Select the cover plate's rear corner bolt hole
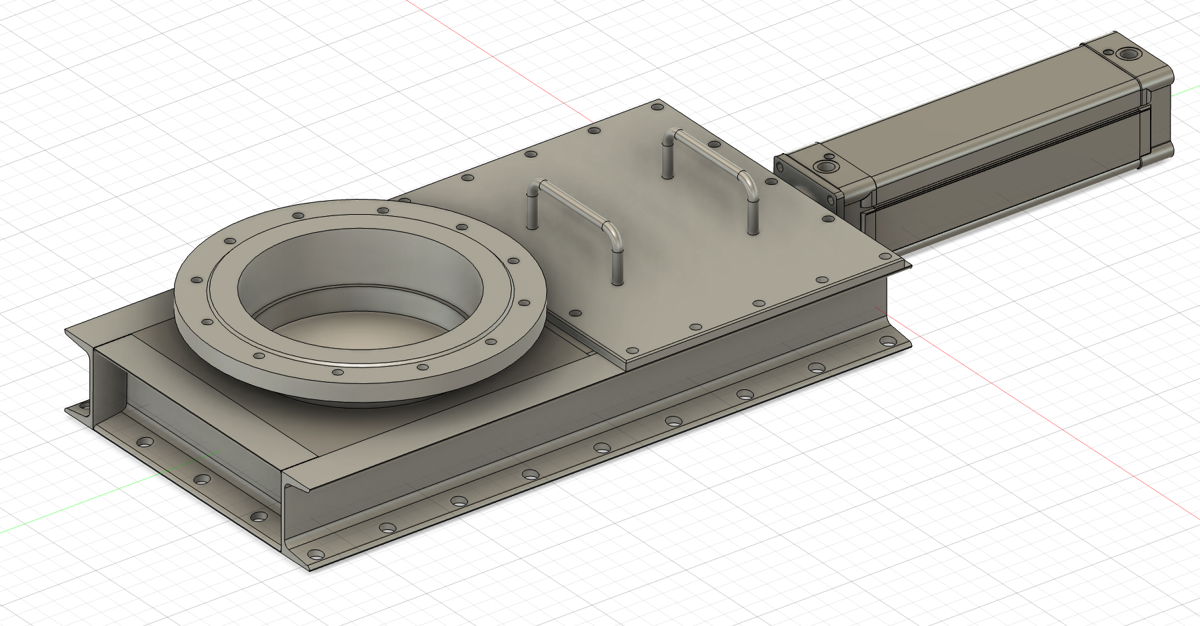The width and height of the screenshot is (1200, 626). [655, 106]
